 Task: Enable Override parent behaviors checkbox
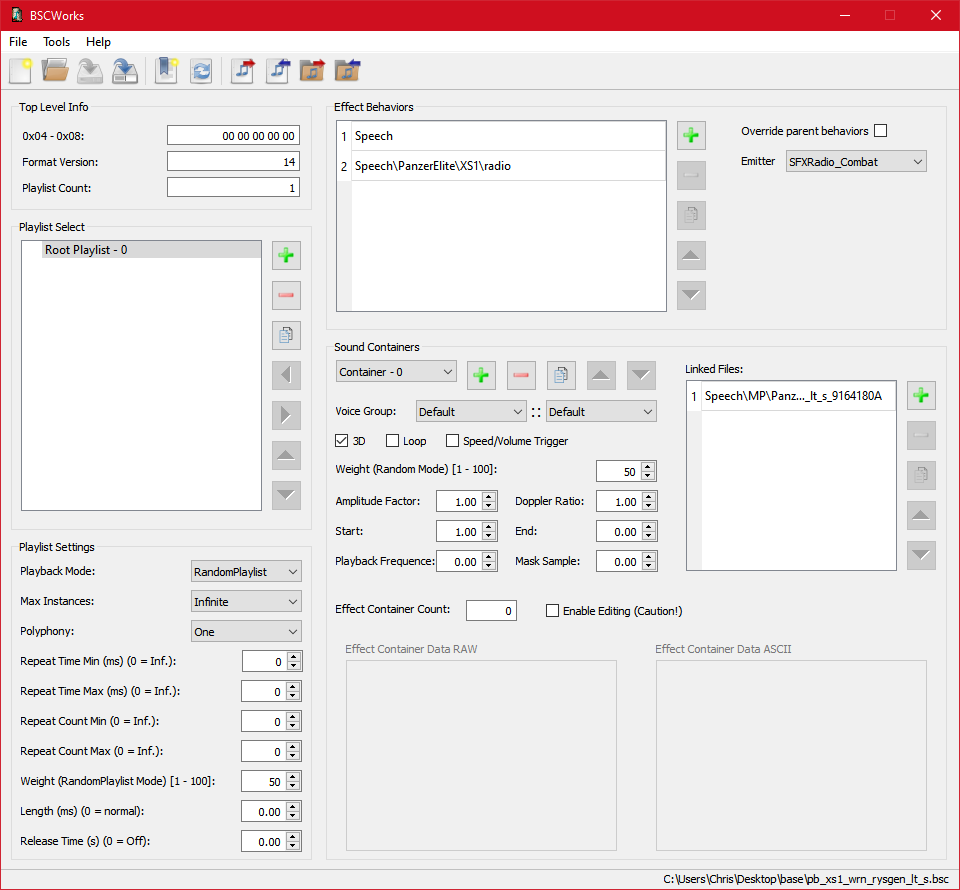click(x=880, y=130)
